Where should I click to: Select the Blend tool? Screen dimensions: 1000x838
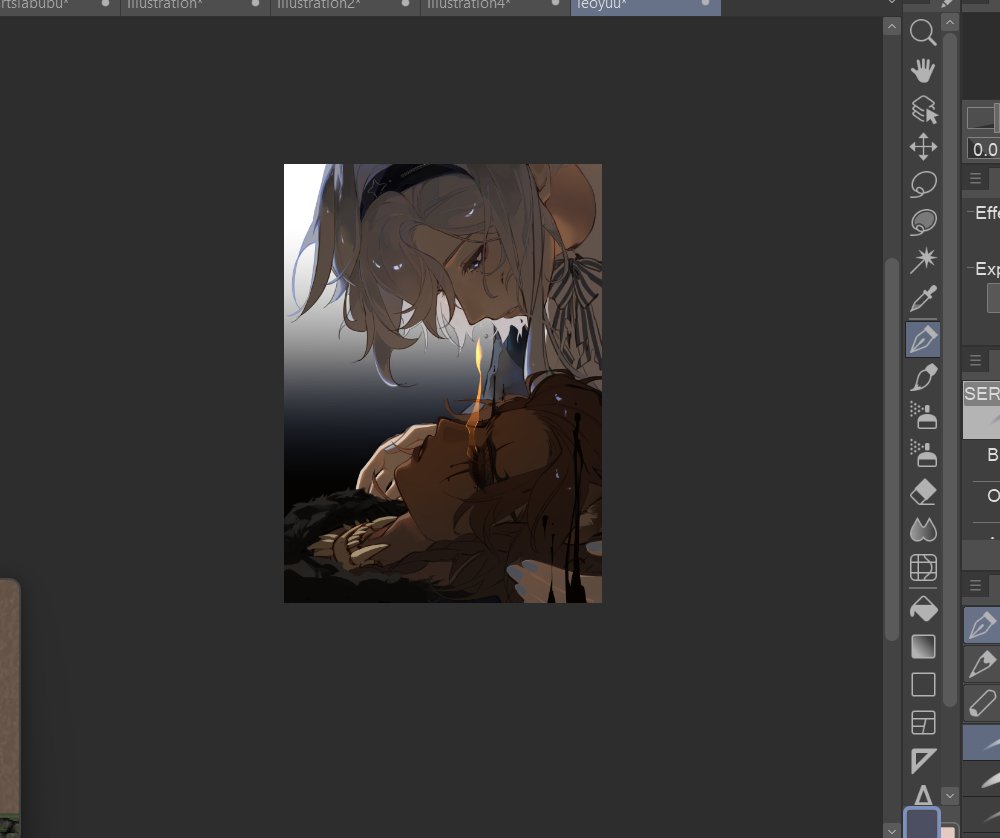[x=923, y=530]
